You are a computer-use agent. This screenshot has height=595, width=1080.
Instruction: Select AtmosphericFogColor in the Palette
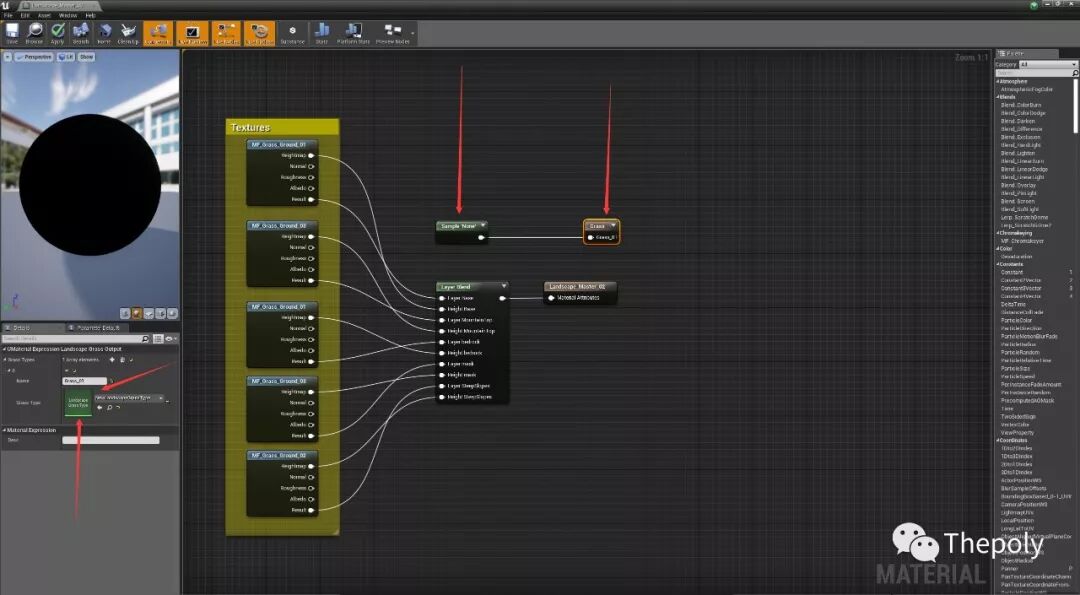1027,90
